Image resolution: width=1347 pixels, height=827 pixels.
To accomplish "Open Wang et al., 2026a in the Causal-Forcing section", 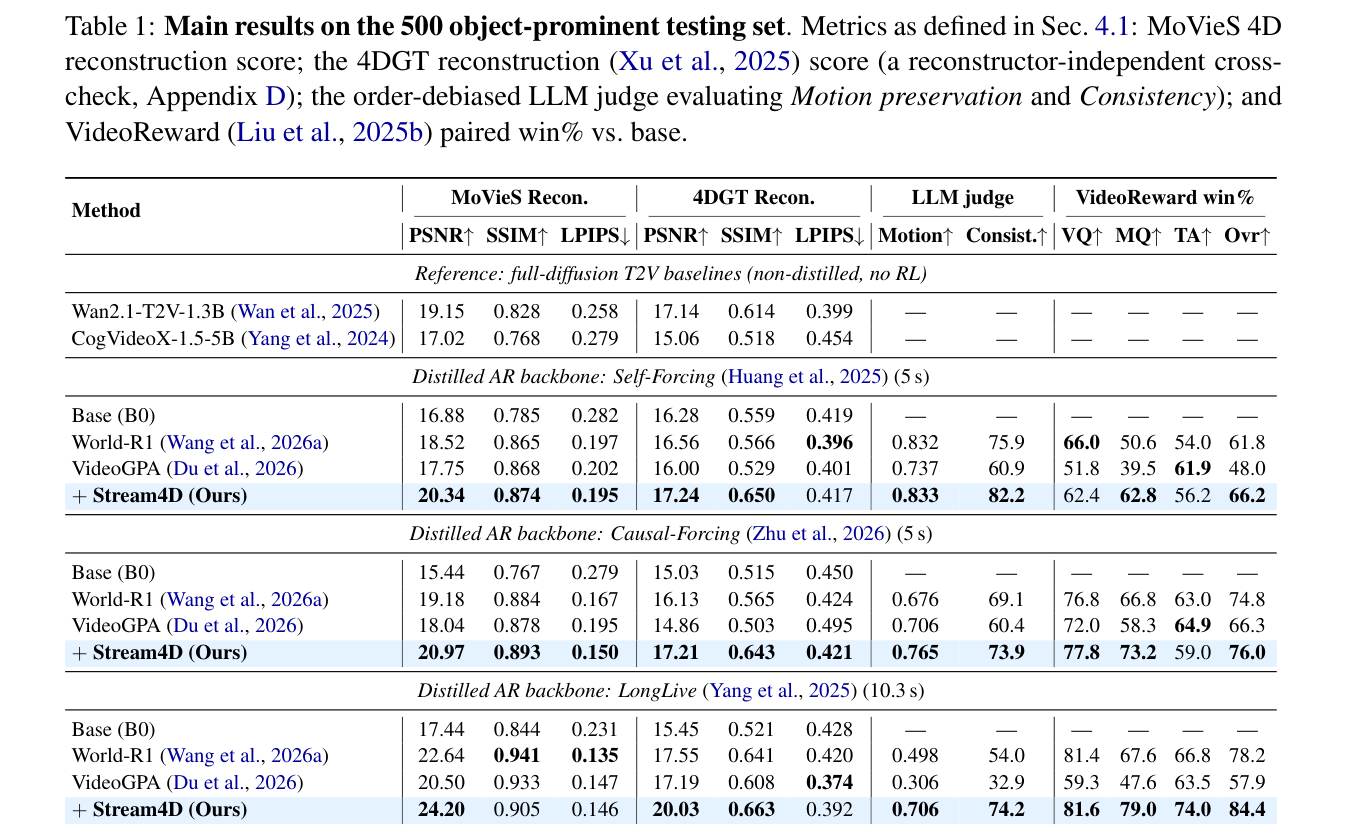I will coord(246,599).
